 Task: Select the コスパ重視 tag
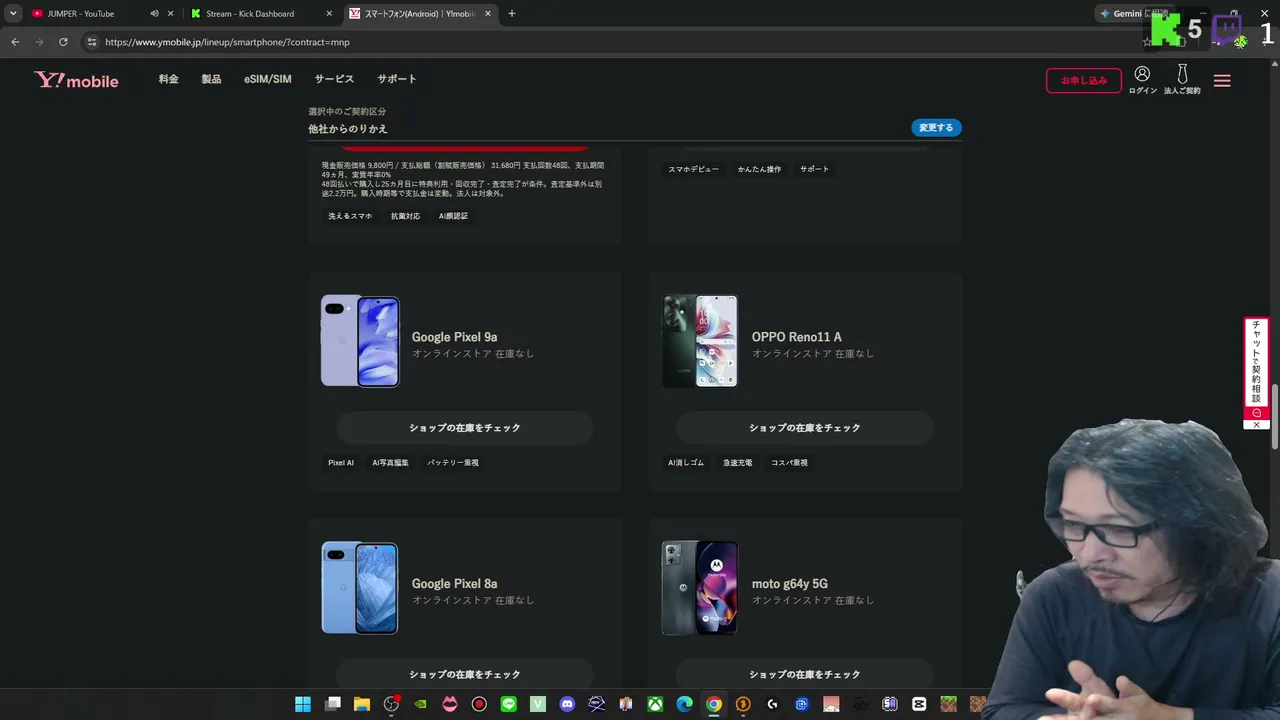[790, 463]
